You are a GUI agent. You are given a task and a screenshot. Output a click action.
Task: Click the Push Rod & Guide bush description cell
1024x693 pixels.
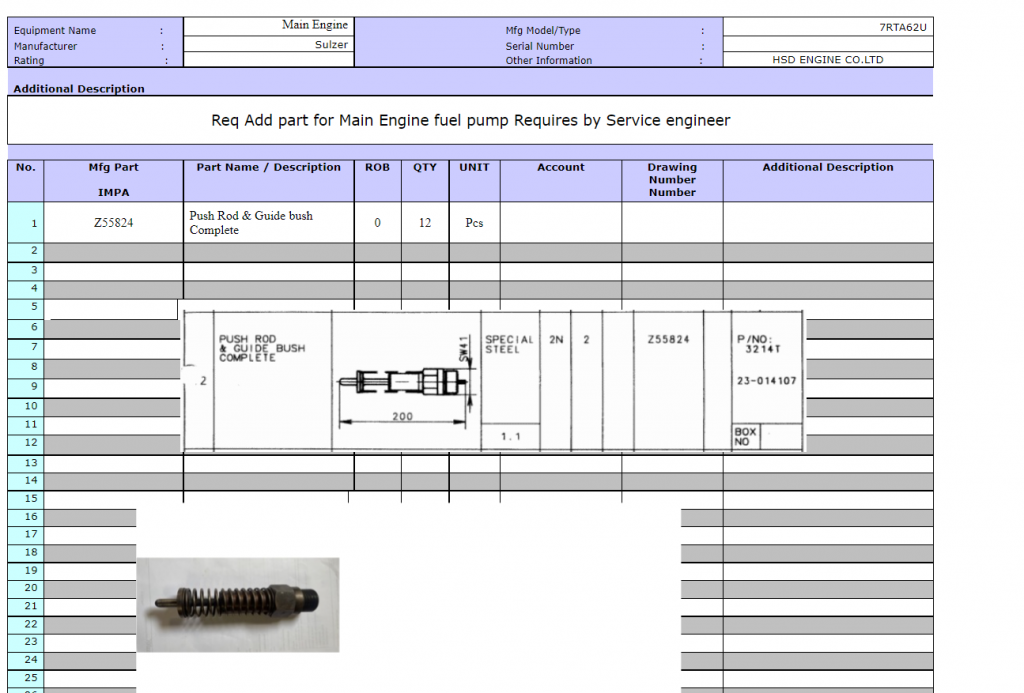(x=268, y=223)
